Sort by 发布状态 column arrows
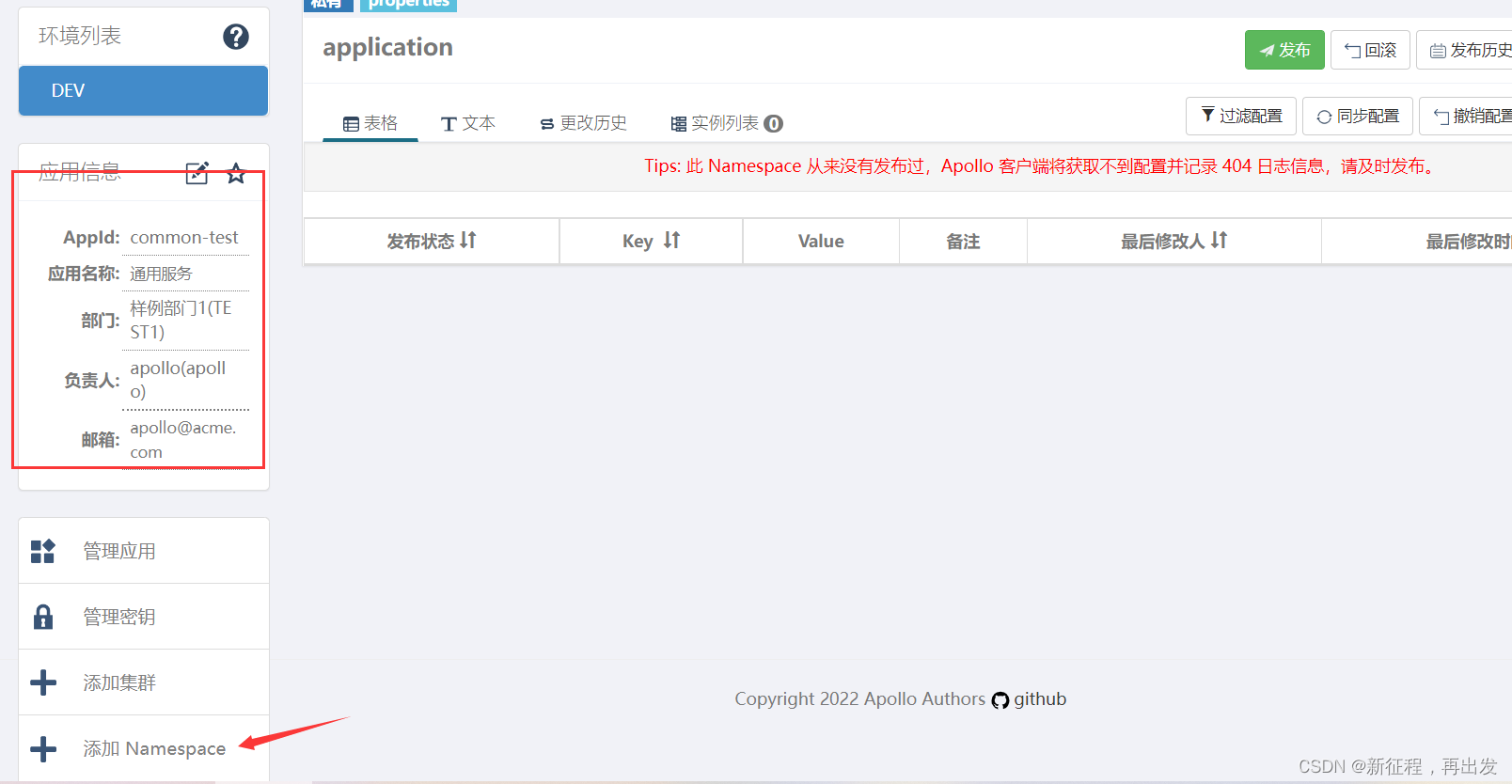 pyautogui.click(x=468, y=241)
